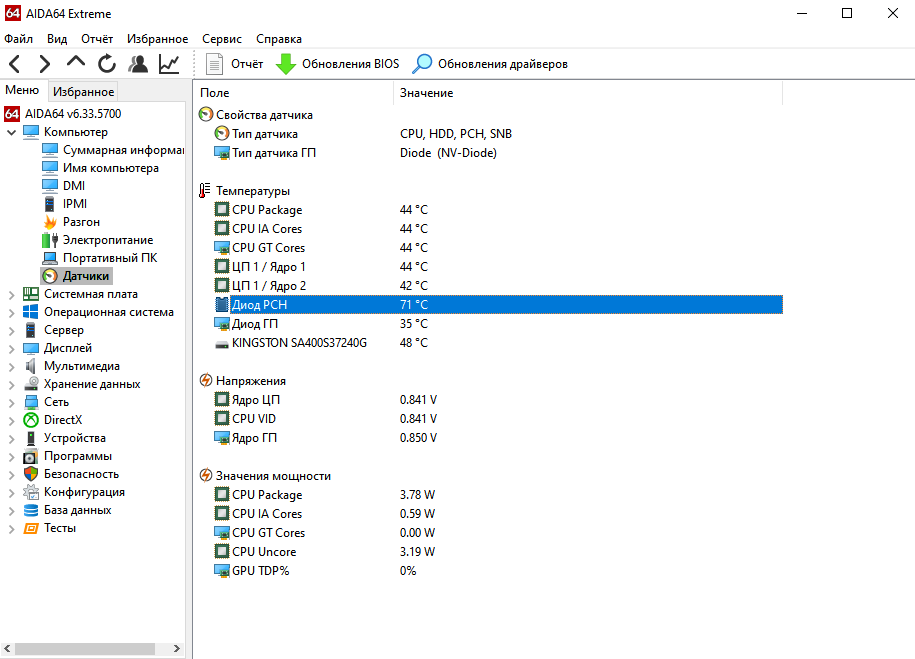915x659 pixels.
Task: Expand the Хранение данных node
Action: pos(11,385)
